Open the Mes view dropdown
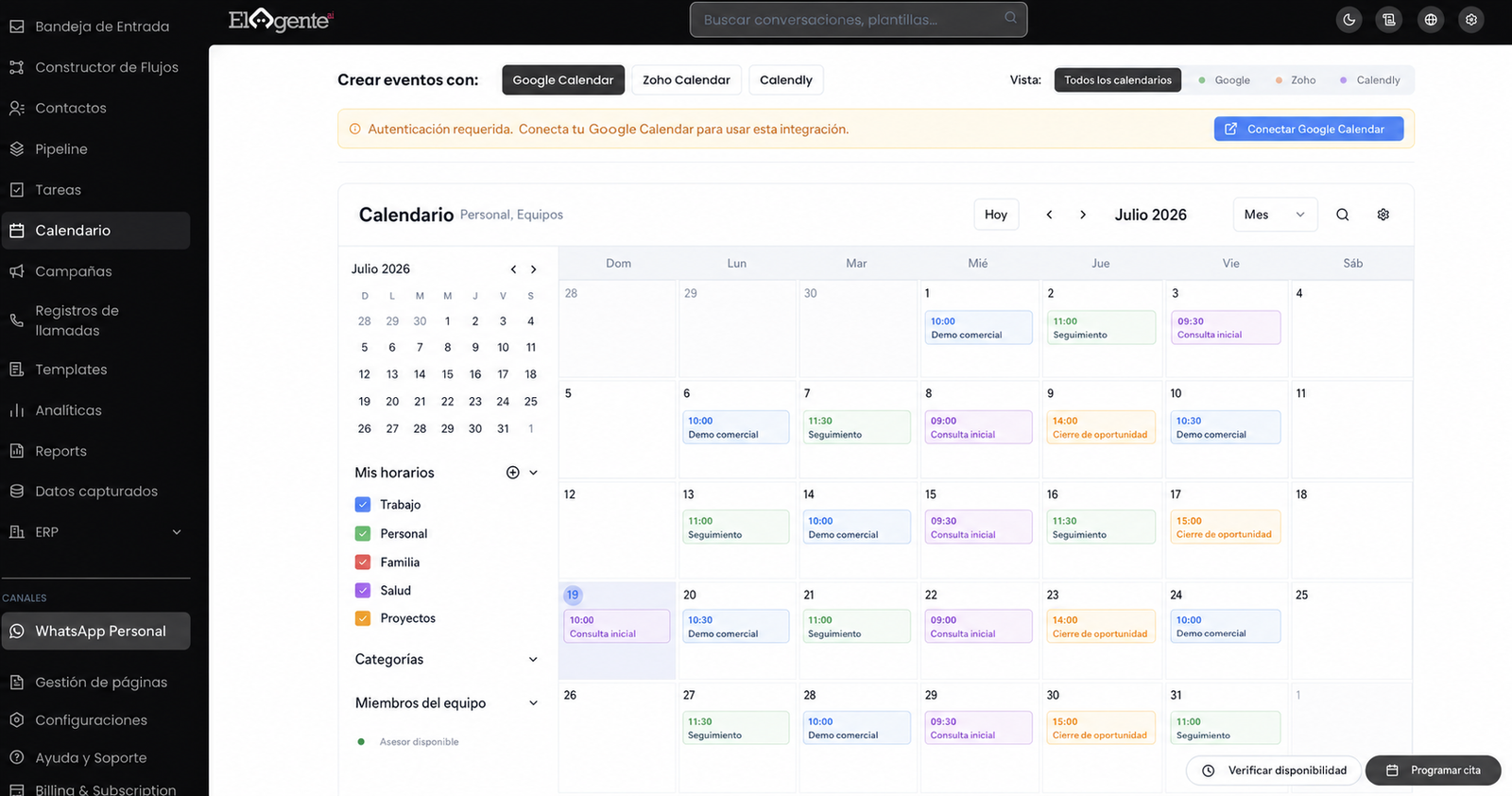 tap(1275, 215)
